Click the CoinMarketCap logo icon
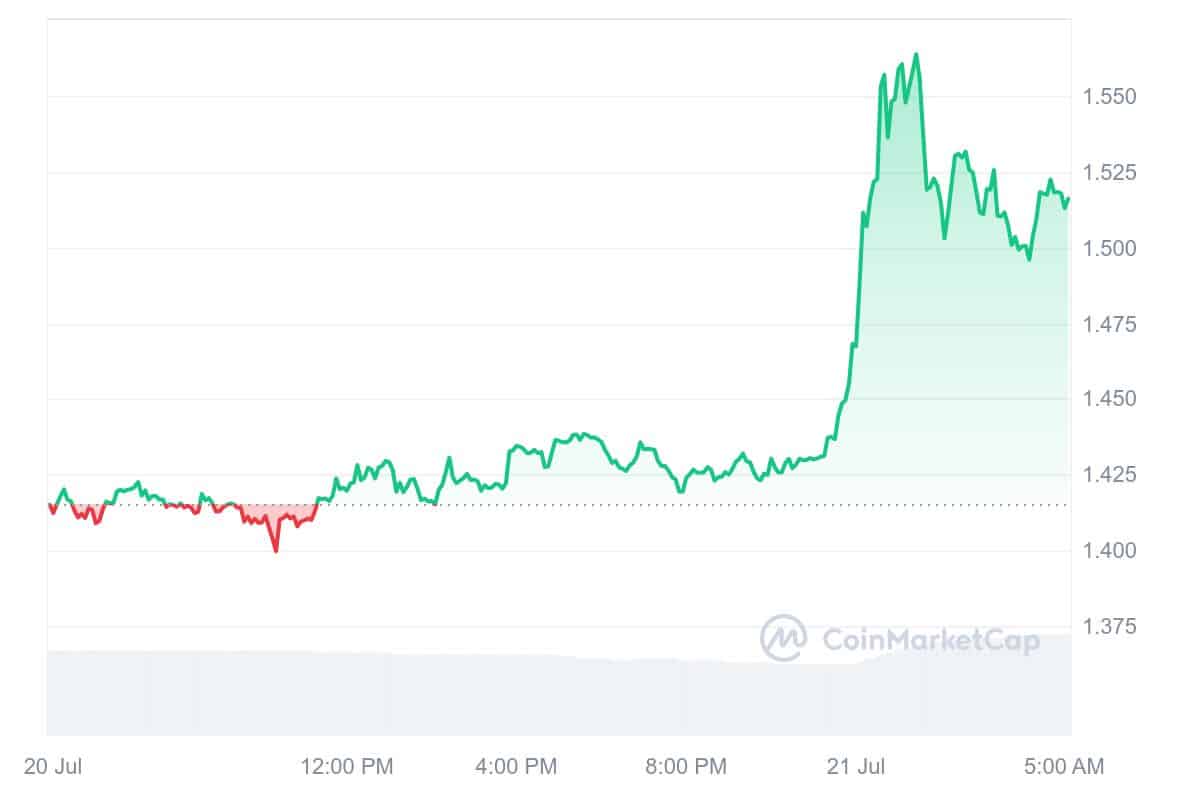Image resolution: width=1200 pixels, height=800 pixels. (784, 638)
